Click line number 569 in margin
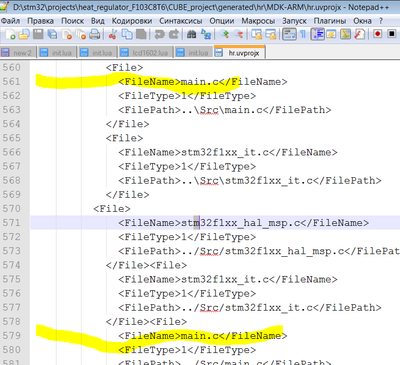This screenshot has width=400, height=365. point(12,195)
